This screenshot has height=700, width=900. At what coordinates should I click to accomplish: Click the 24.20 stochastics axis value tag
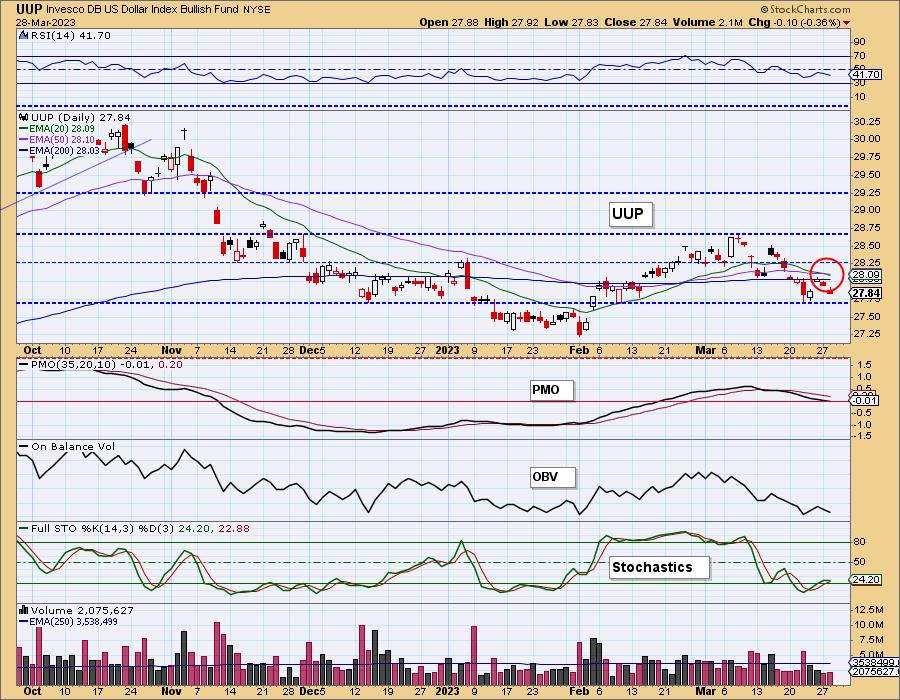(866, 580)
